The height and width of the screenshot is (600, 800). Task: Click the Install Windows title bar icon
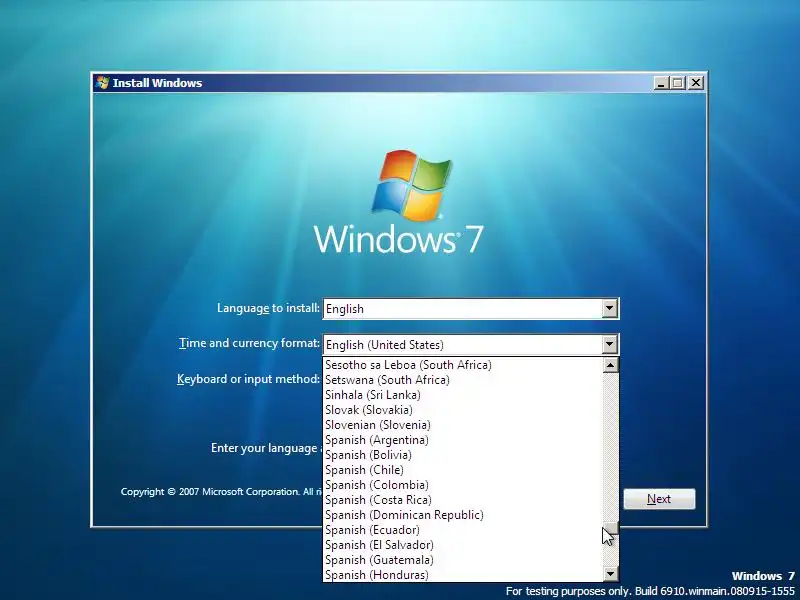(x=103, y=83)
